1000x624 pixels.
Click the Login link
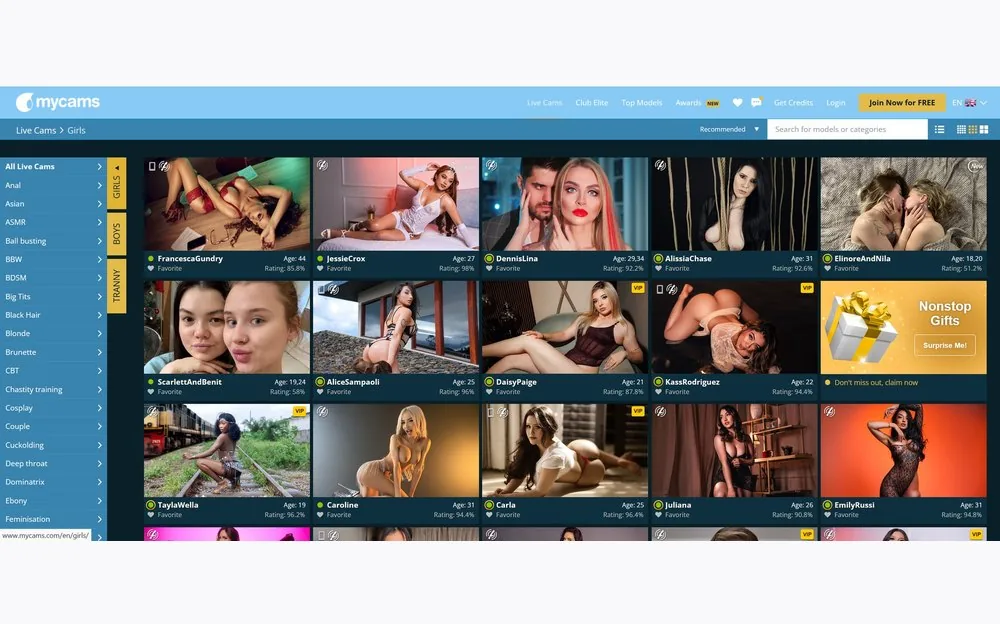pyautogui.click(x=835, y=103)
